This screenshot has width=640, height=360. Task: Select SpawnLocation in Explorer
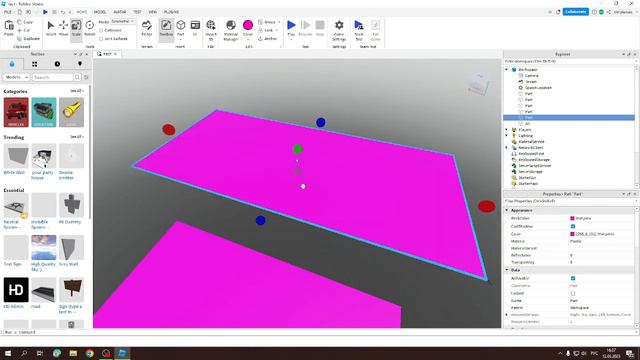click(538, 88)
